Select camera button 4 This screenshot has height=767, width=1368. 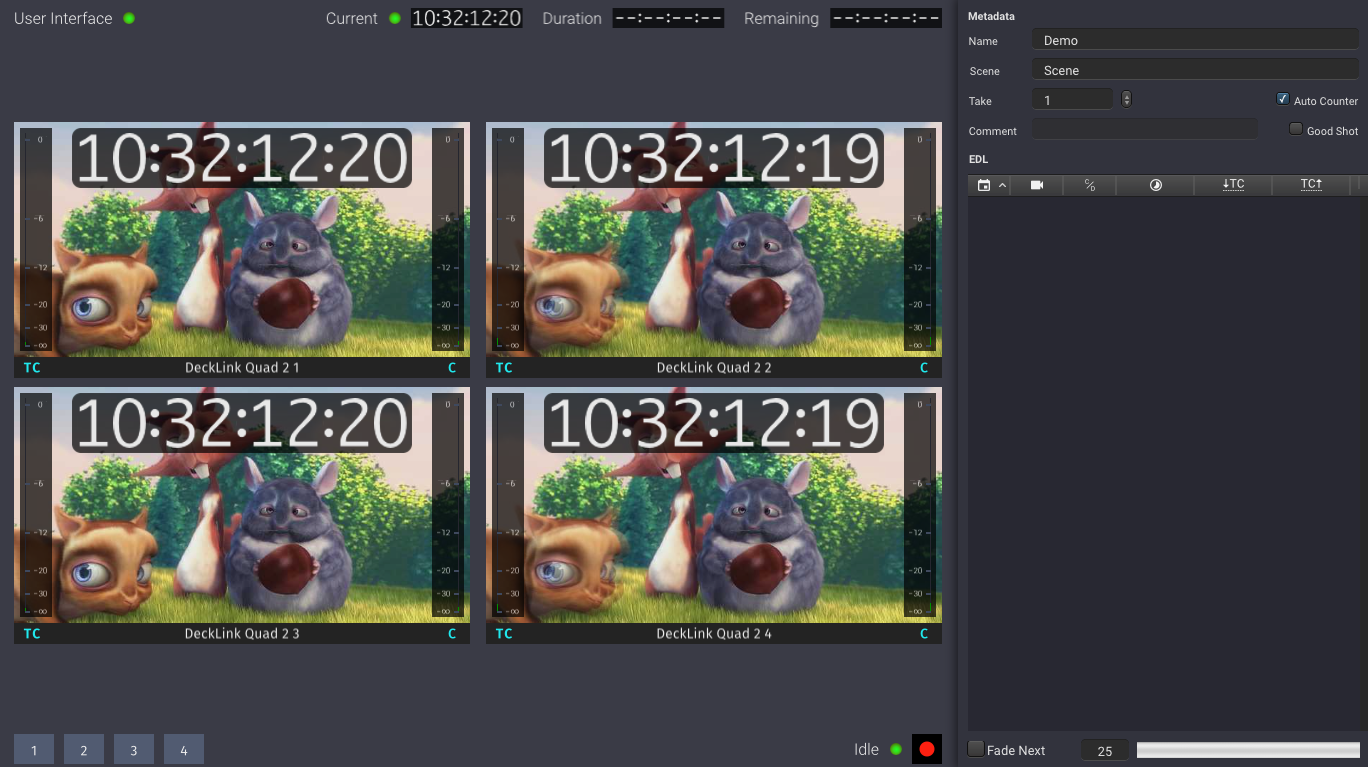point(184,750)
